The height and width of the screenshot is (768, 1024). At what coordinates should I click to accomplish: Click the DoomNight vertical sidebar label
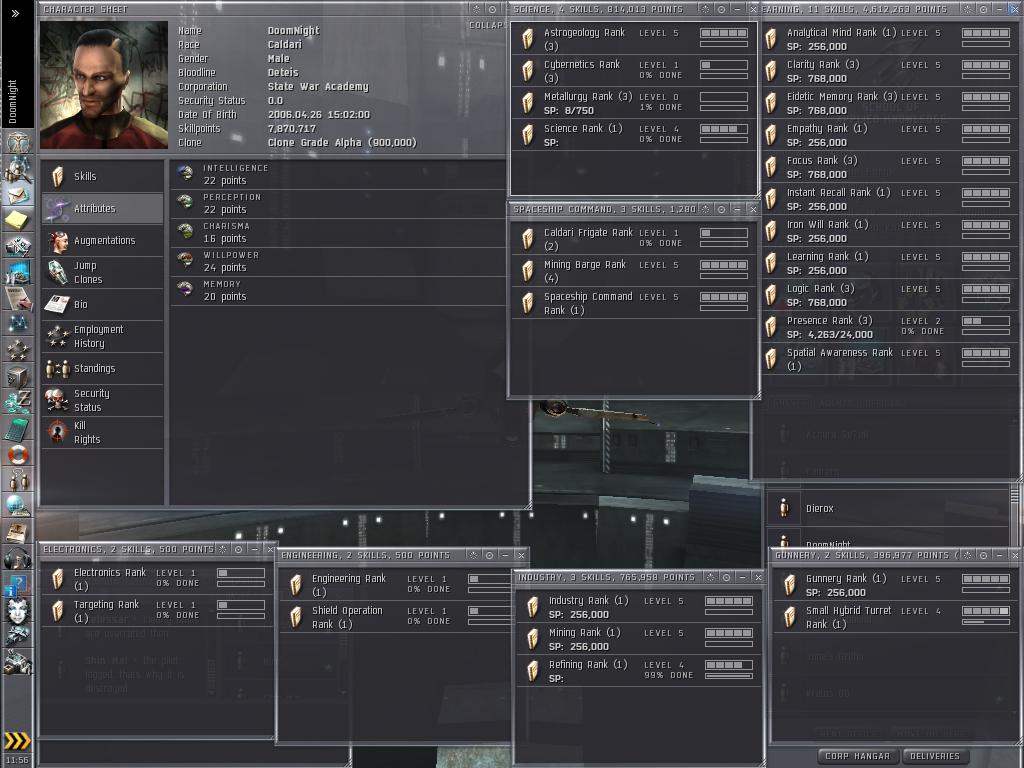[x=13, y=102]
